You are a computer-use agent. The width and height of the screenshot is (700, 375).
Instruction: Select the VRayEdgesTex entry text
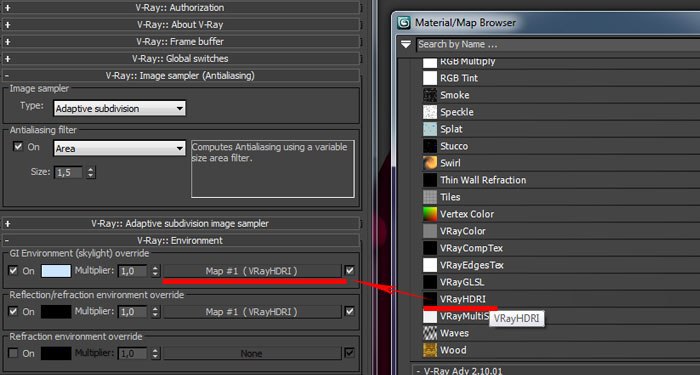point(472,265)
